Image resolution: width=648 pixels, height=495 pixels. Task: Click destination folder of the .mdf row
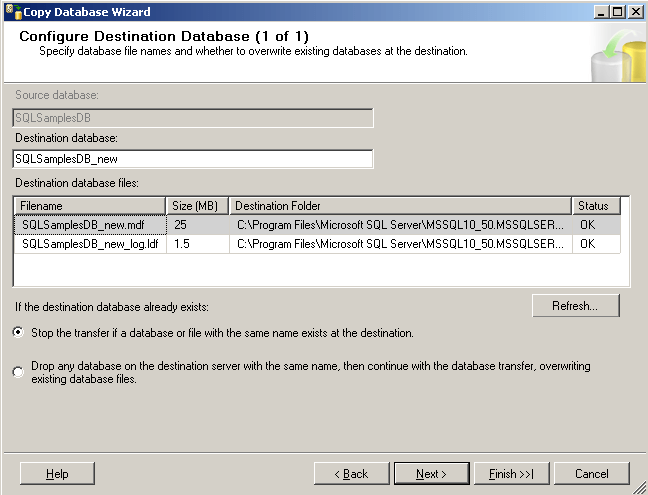(x=401, y=225)
